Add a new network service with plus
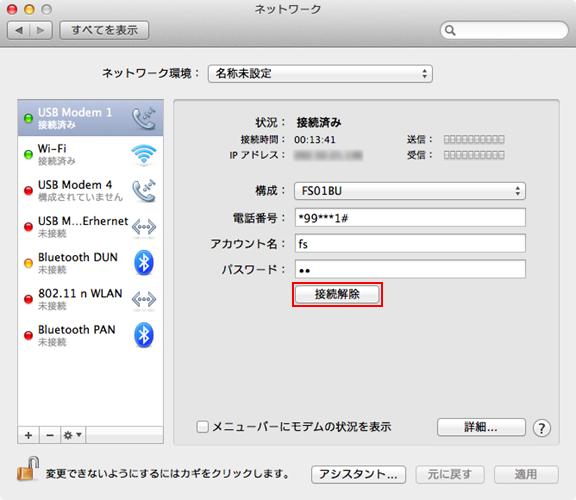This screenshot has width=576, height=500. [x=28, y=435]
